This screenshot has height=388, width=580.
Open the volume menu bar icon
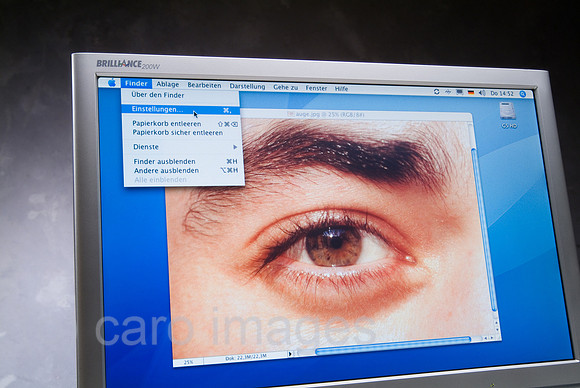[482, 93]
